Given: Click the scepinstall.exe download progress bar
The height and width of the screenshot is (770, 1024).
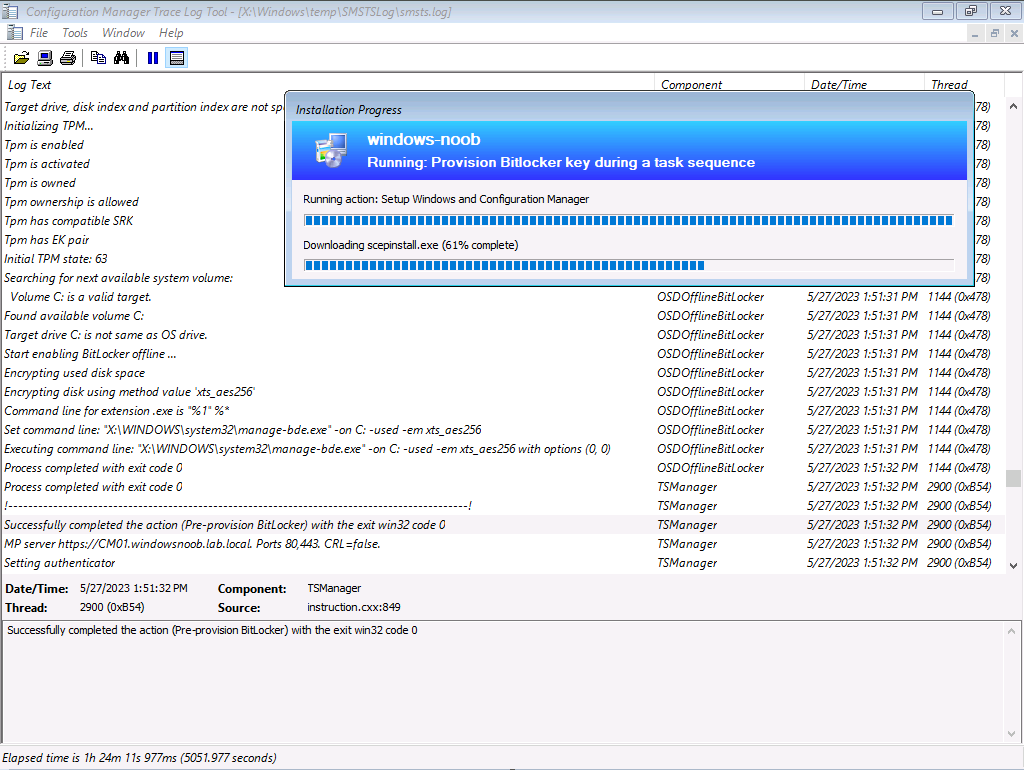Looking at the screenshot, I should click(628, 265).
